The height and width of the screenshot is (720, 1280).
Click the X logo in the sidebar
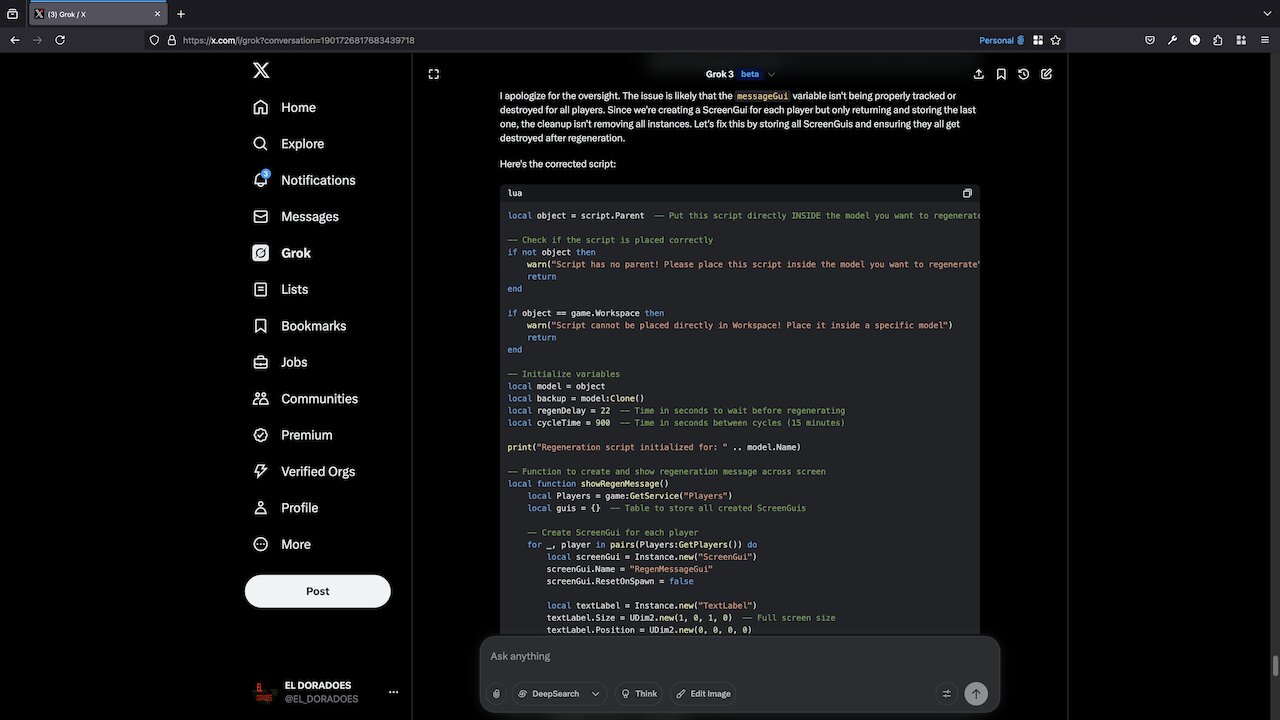(261, 70)
